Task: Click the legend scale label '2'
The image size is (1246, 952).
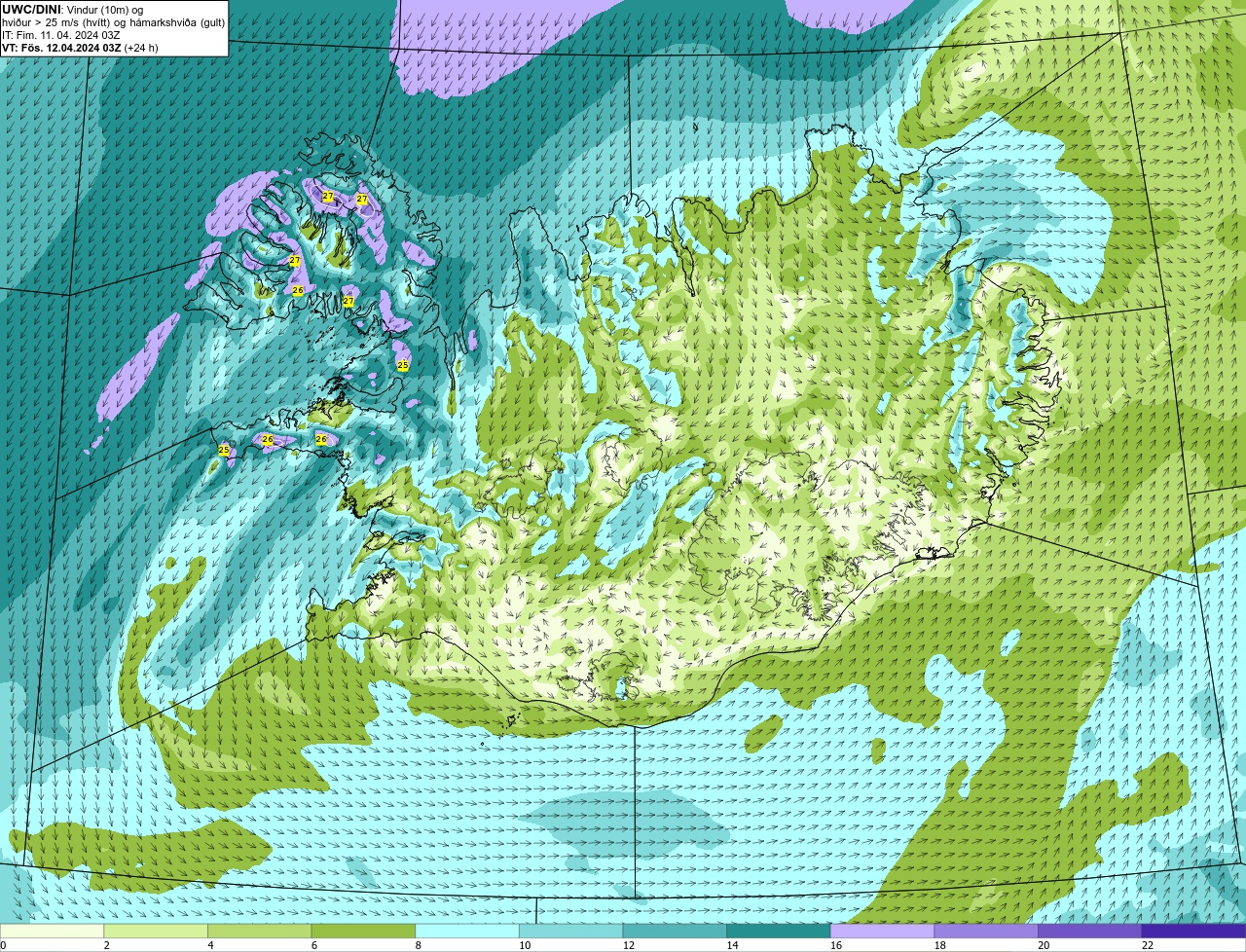Action: (x=106, y=945)
